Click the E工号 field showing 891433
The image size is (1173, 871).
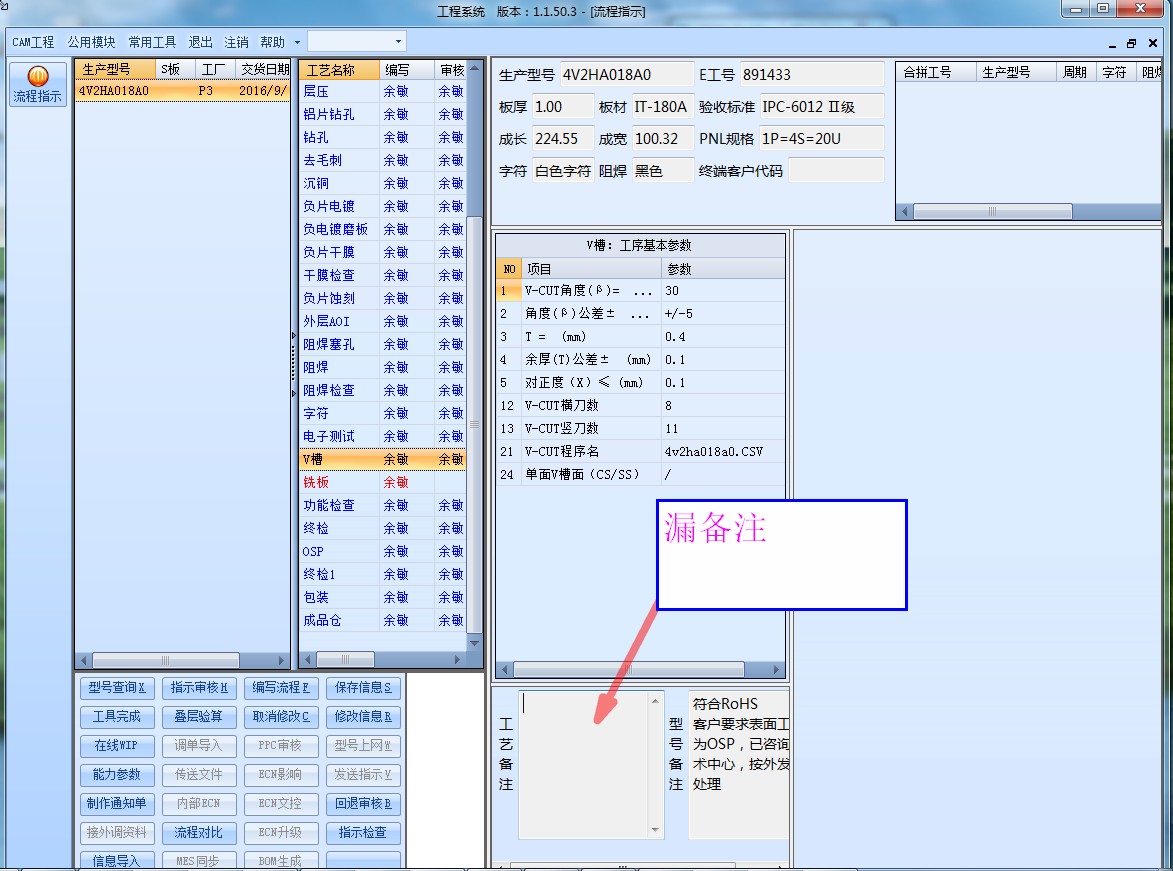pyautogui.click(x=812, y=75)
